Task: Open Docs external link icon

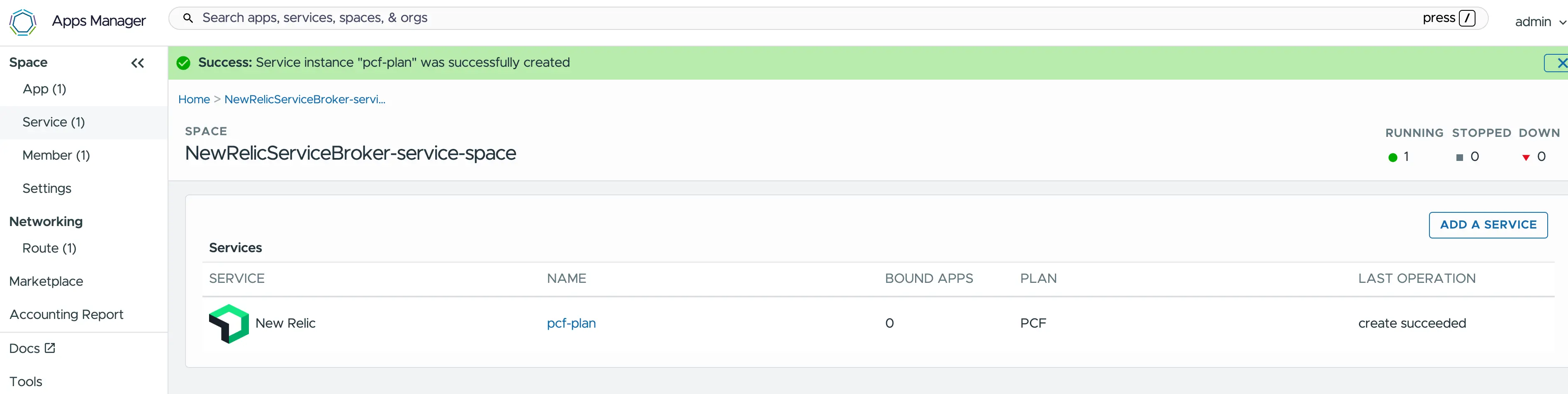Action: pyautogui.click(x=50, y=348)
